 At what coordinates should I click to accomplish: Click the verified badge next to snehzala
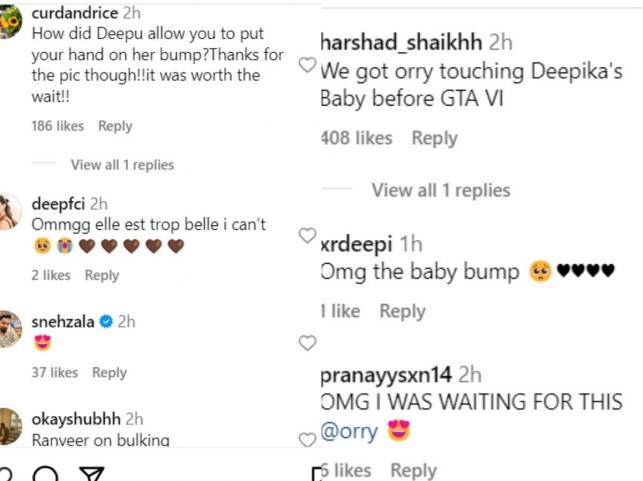(x=103, y=322)
